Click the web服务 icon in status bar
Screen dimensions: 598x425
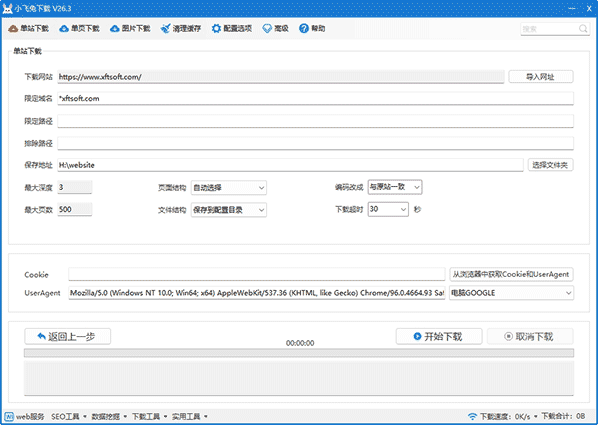(9, 416)
